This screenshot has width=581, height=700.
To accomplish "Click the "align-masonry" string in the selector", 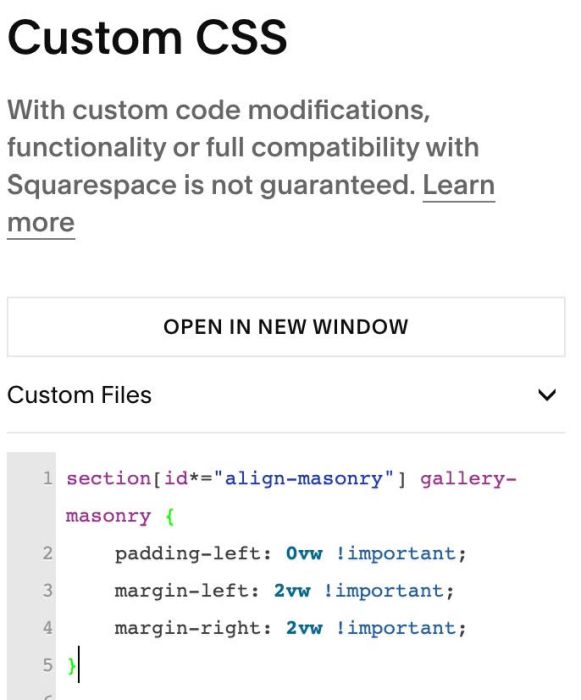I will pos(304,479).
